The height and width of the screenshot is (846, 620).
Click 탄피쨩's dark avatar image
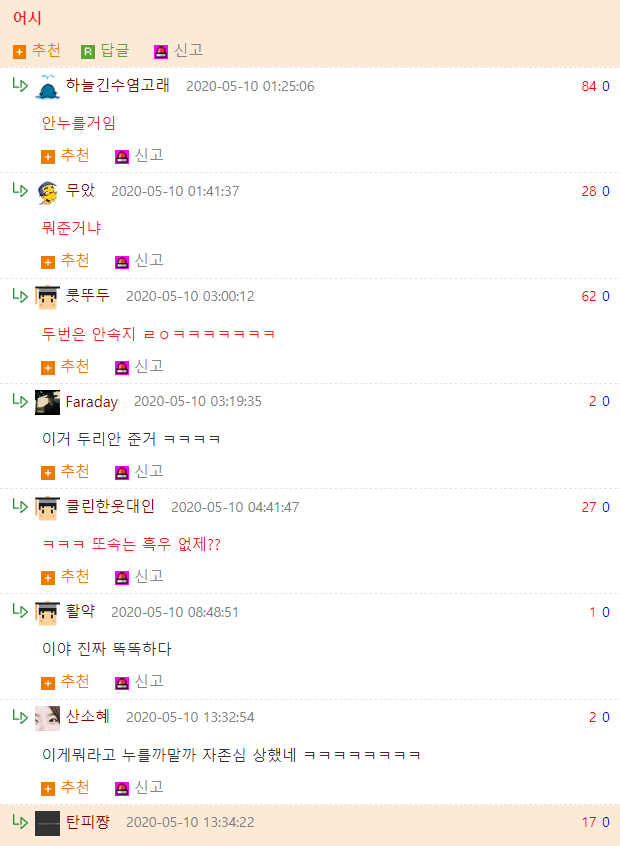point(47,823)
